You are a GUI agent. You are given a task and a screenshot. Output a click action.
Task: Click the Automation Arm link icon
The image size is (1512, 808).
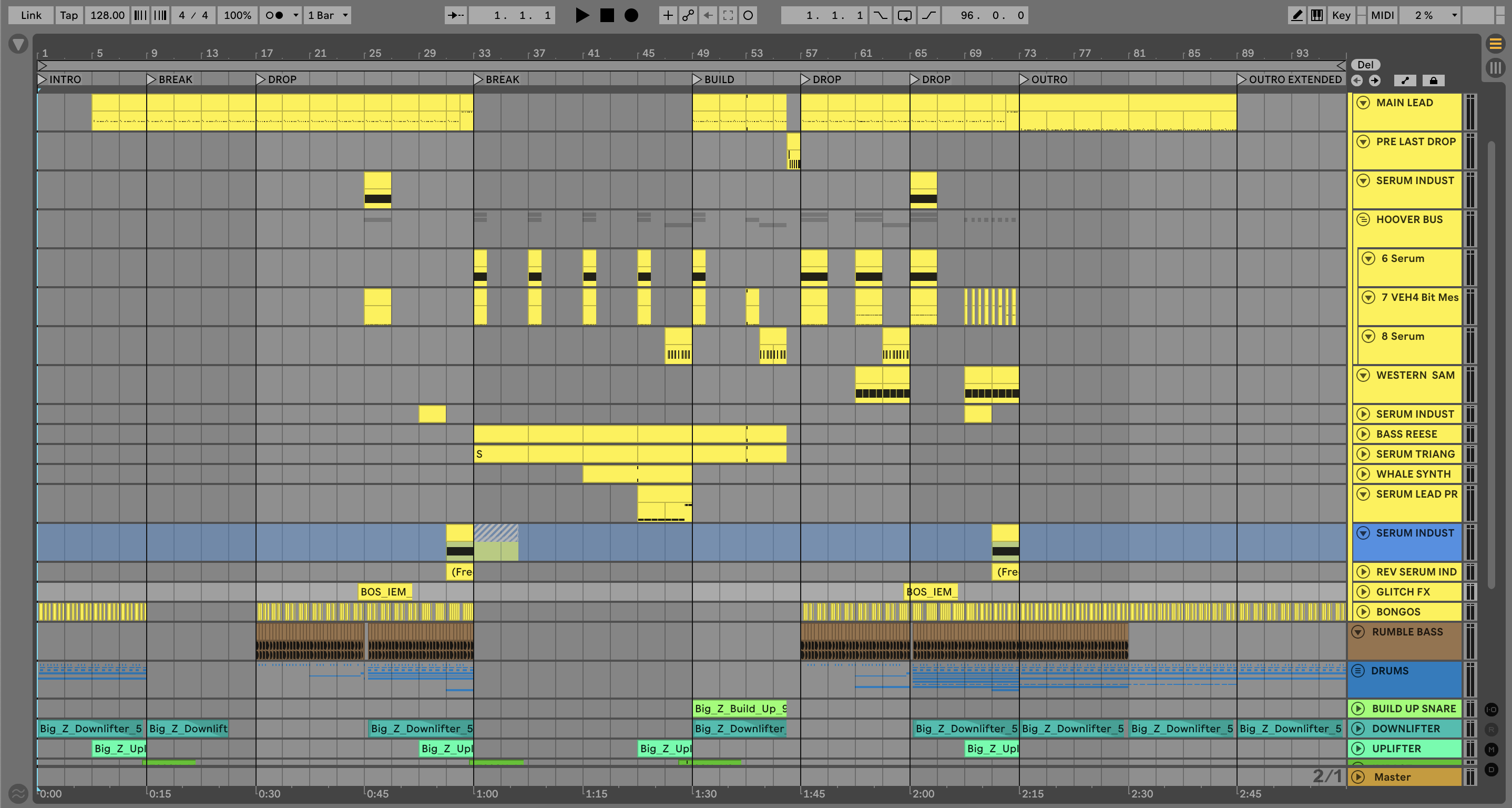[x=688, y=15]
